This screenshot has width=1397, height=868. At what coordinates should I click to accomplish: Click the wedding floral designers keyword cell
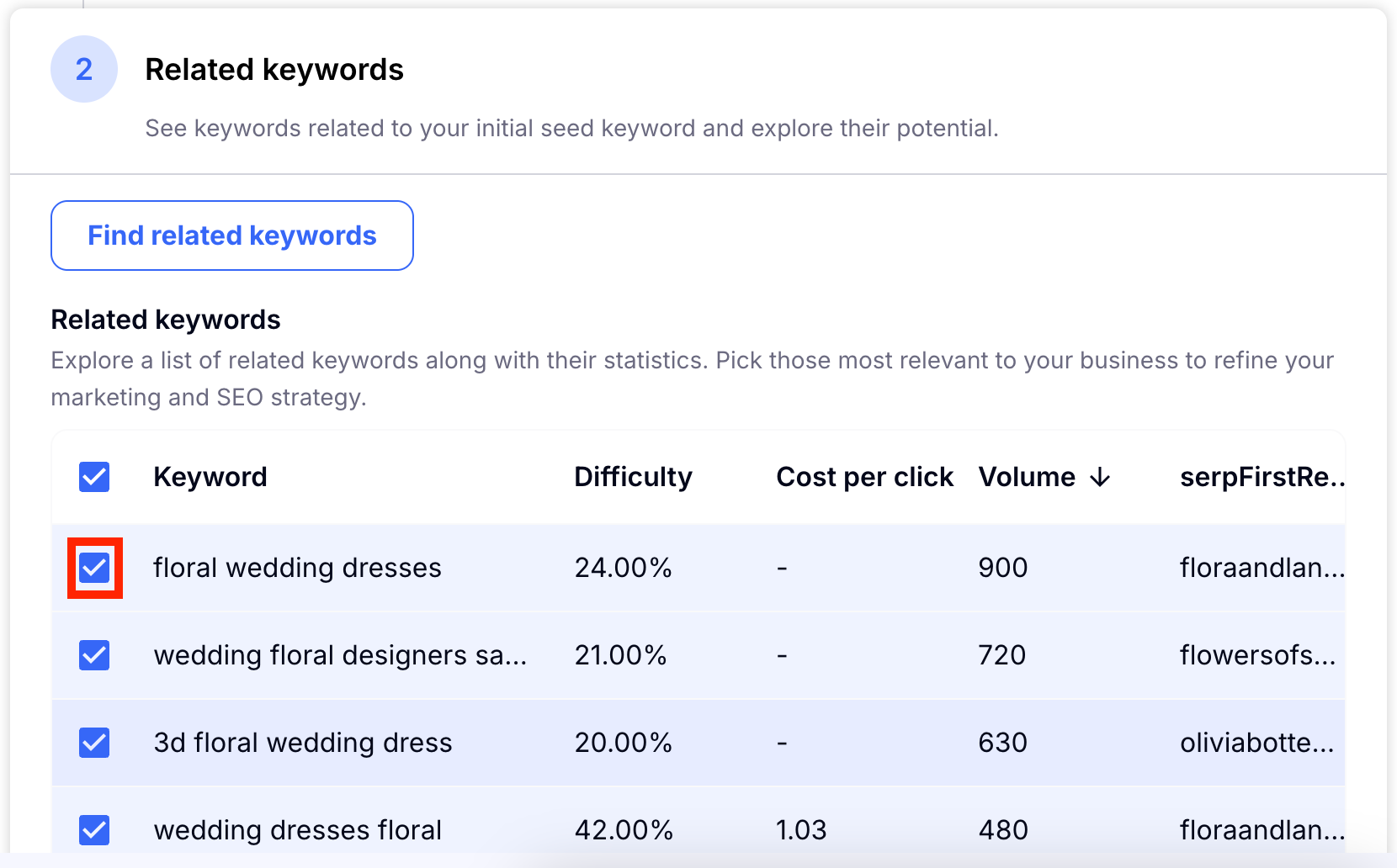pyautogui.click(x=340, y=655)
